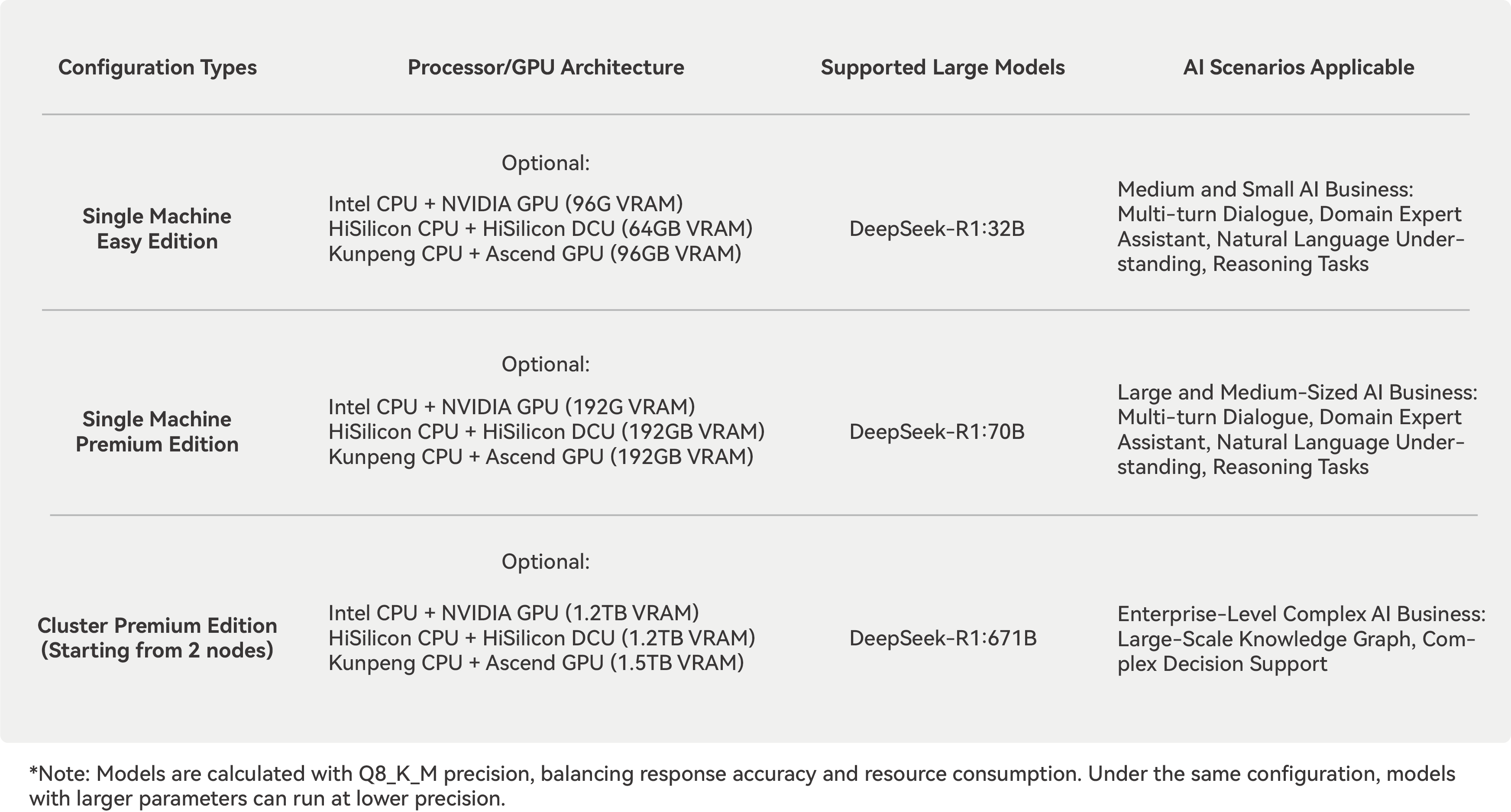This screenshot has height=812, width=1511.
Task: Select the Single Machine Premium Edition label
Action: click(x=157, y=432)
